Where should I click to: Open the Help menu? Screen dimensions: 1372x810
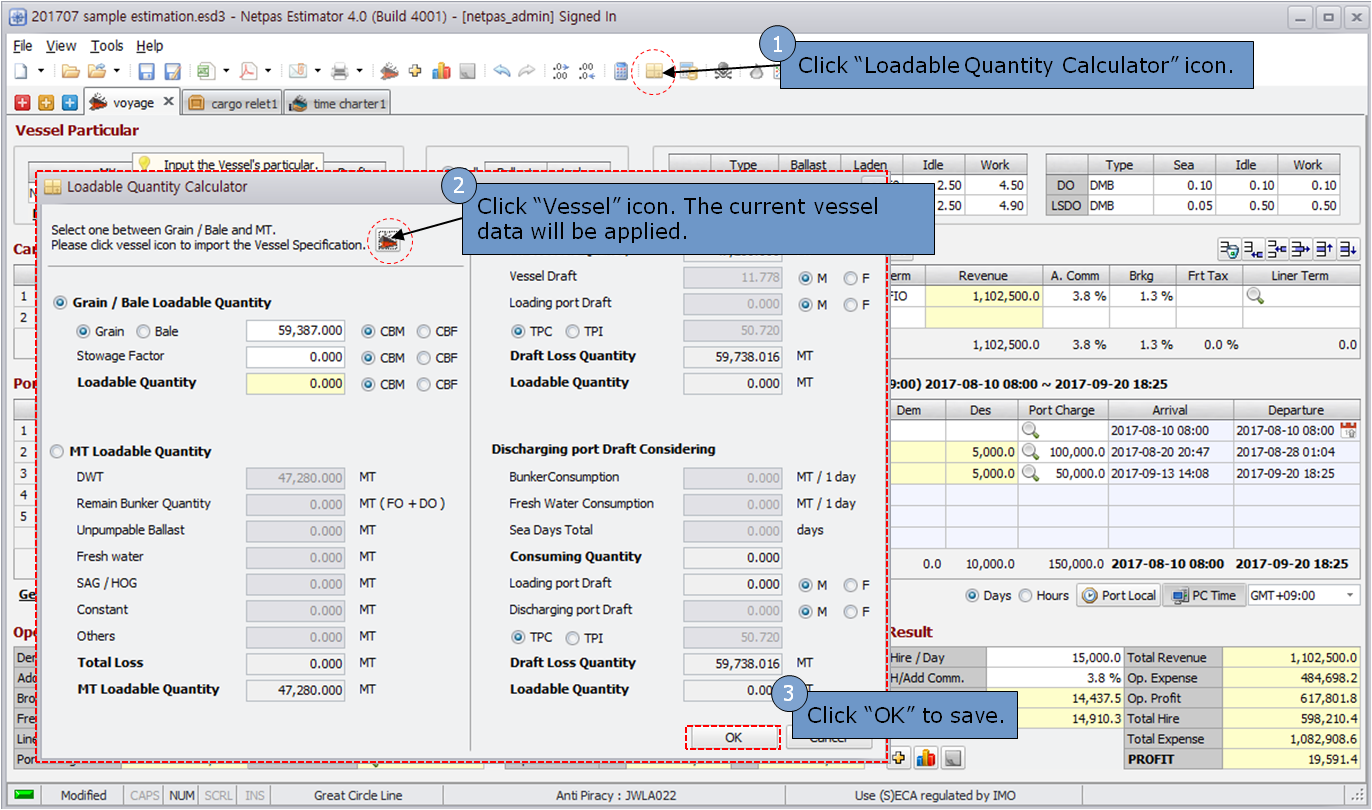(x=150, y=46)
